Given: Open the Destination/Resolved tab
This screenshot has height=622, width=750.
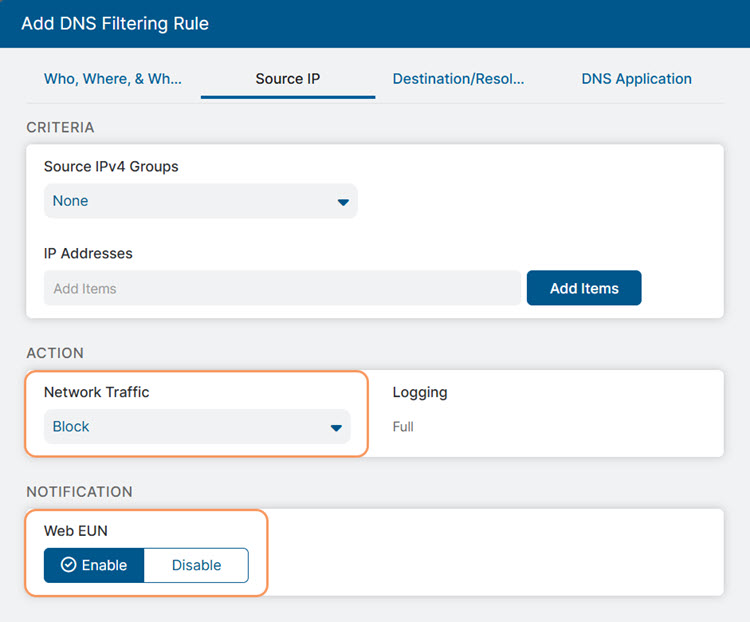Looking at the screenshot, I should [x=458, y=79].
